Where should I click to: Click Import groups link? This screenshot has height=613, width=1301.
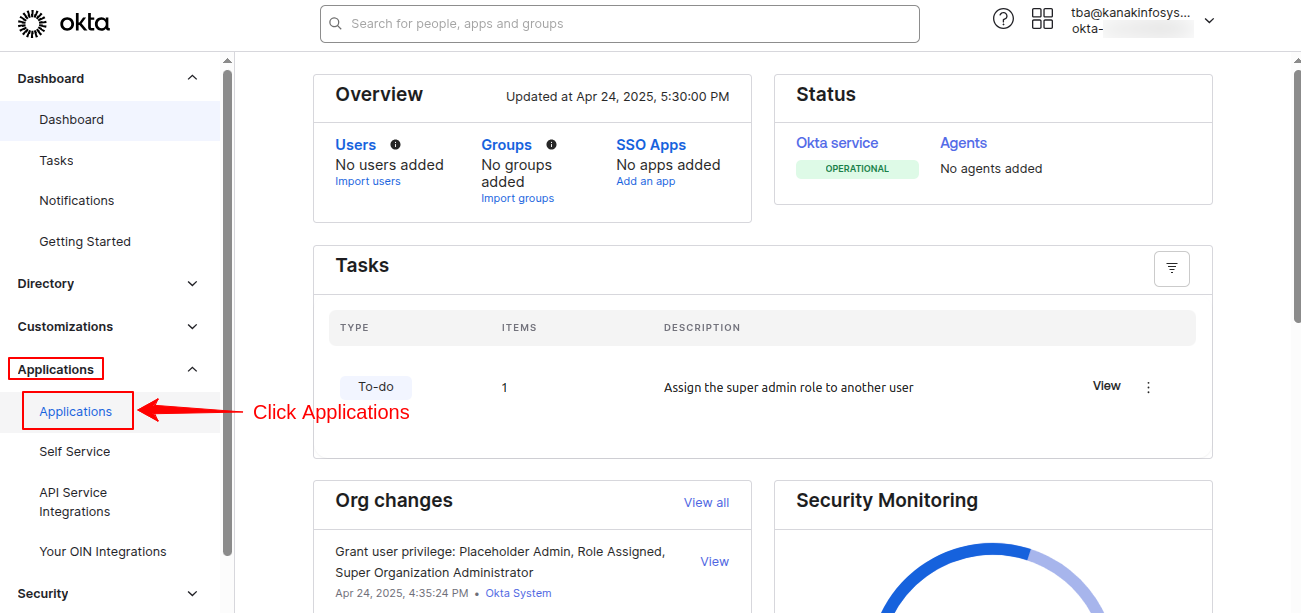click(518, 199)
